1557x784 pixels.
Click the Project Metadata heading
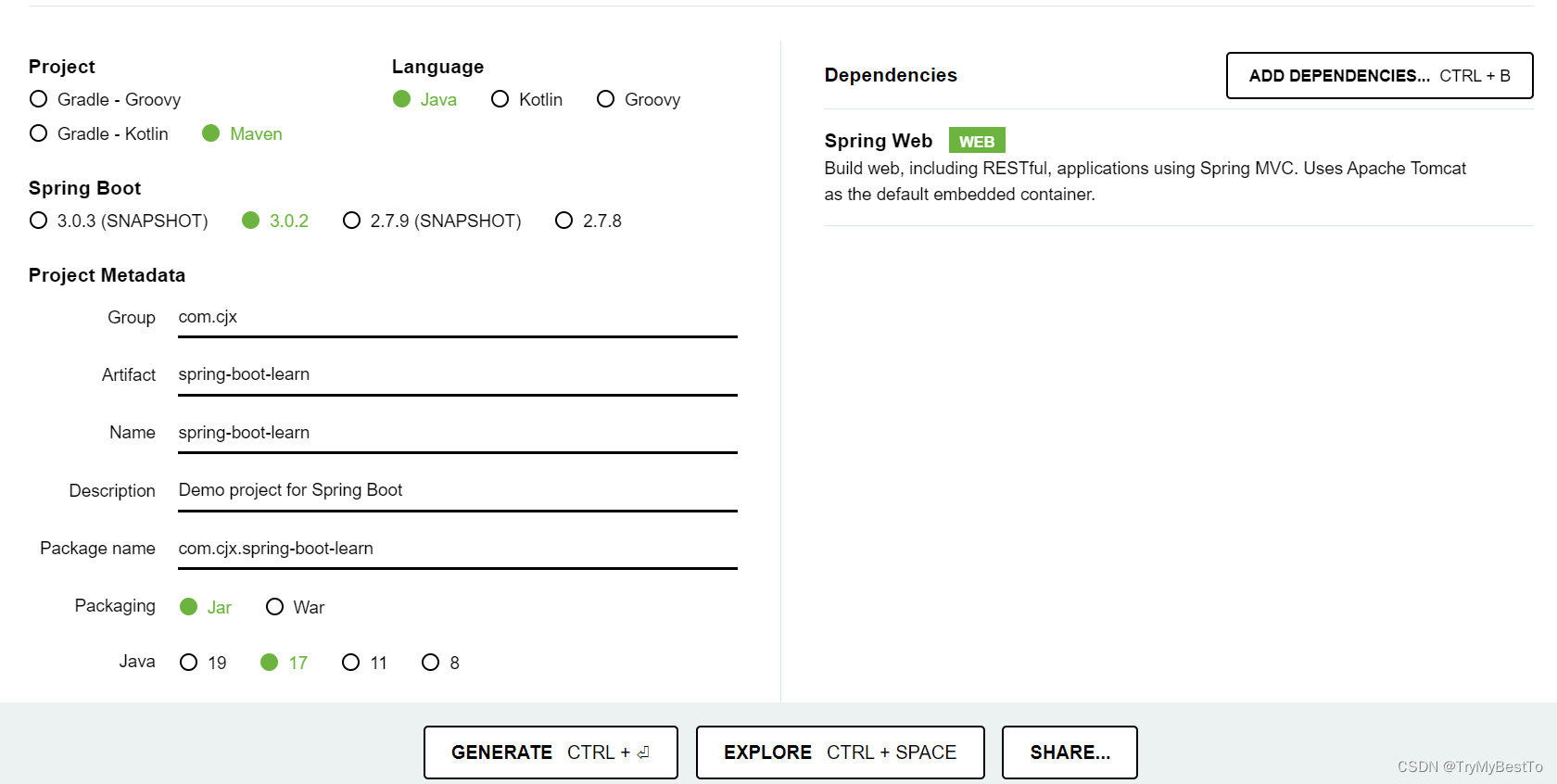click(x=107, y=275)
